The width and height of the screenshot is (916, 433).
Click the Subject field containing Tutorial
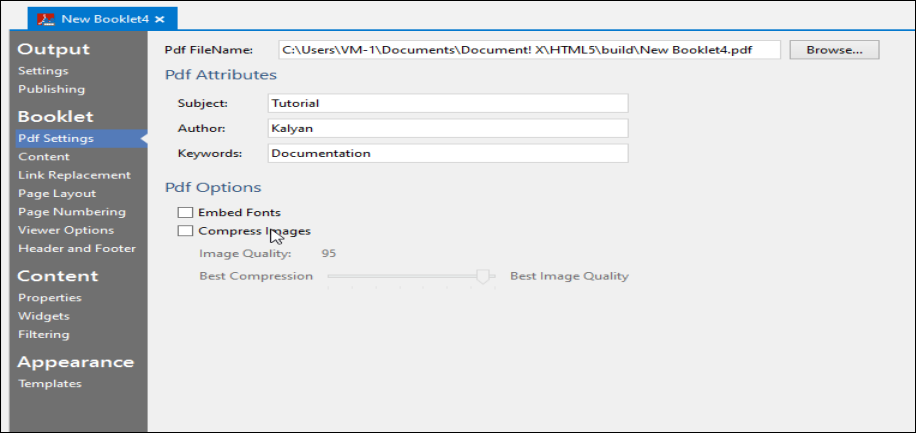coord(448,103)
